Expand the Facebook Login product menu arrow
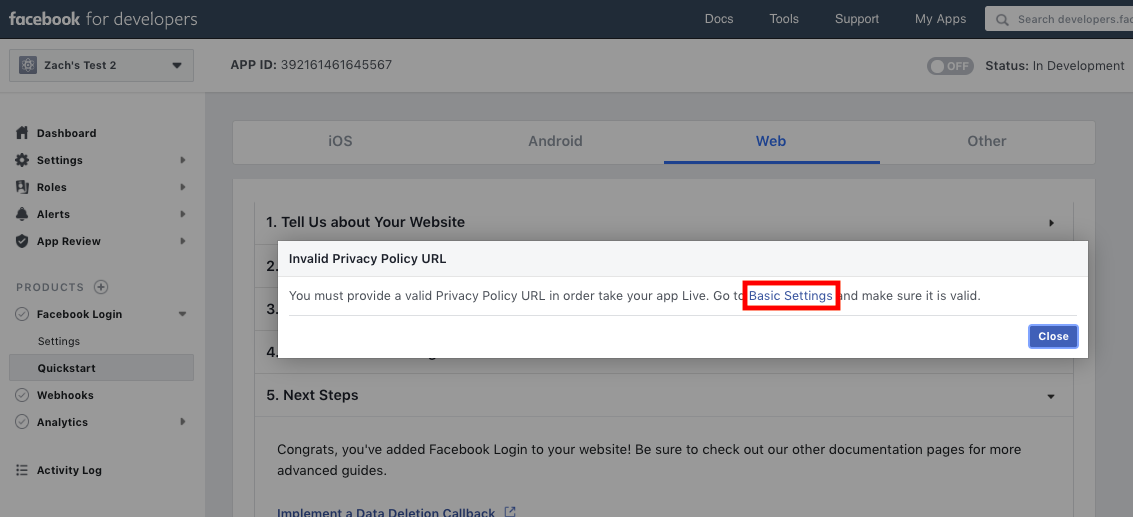Viewport: 1133px width, 517px height. [x=182, y=314]
